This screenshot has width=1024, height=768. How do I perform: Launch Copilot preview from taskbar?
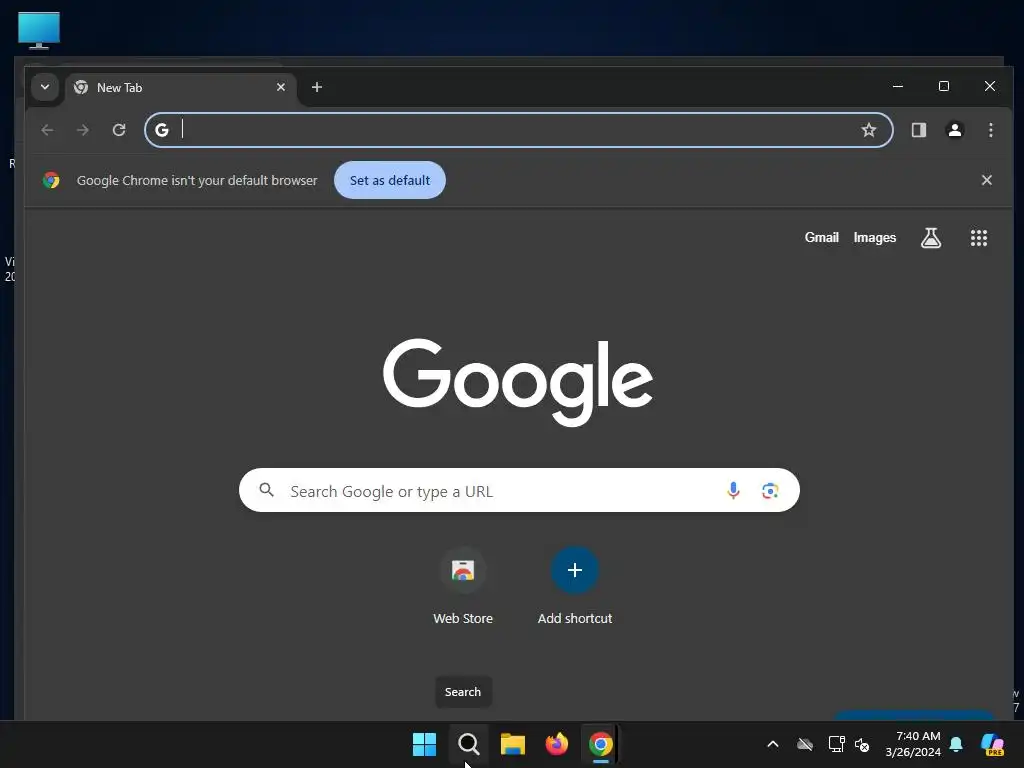click(x=993, y=744)
